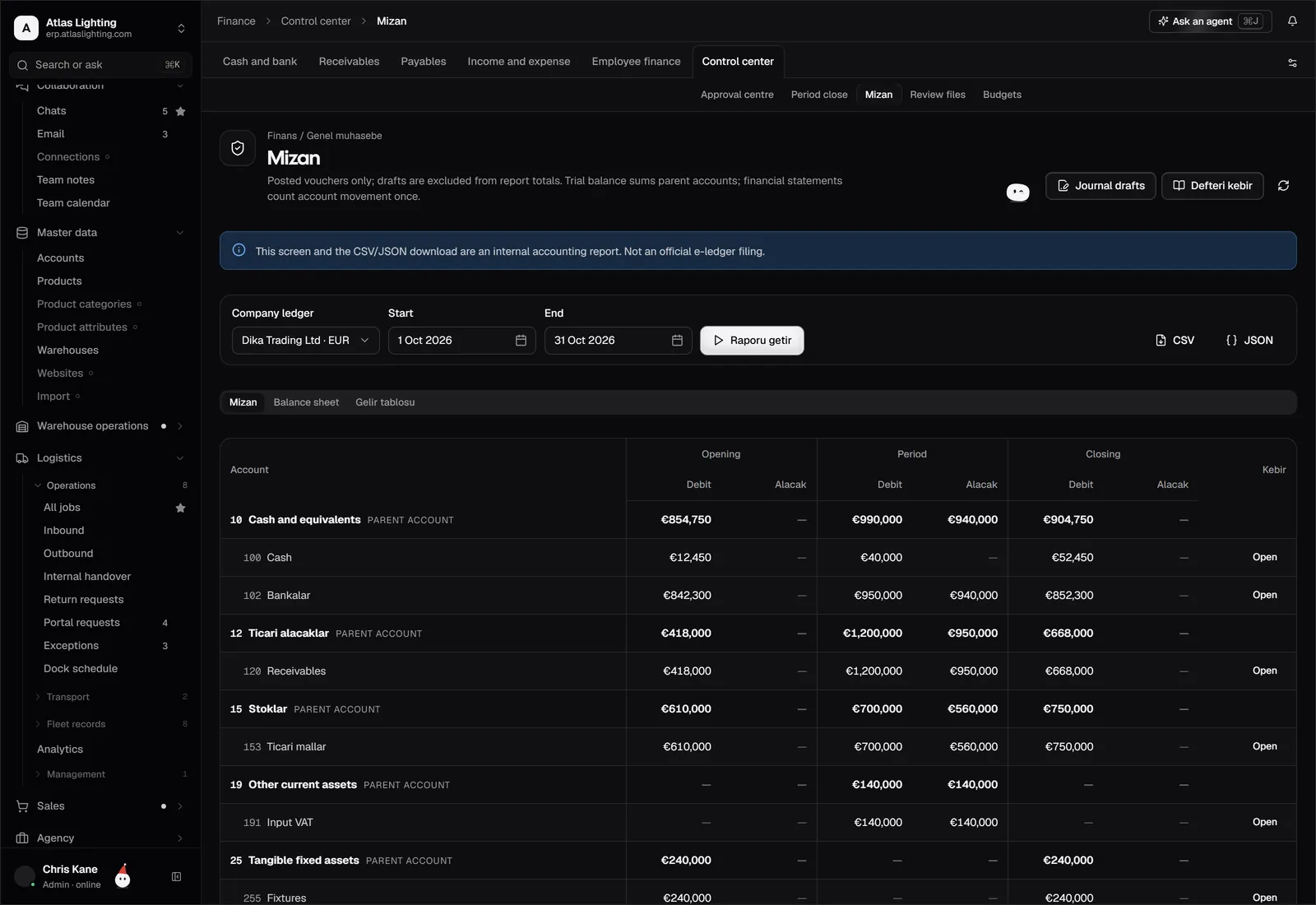Image resolution: width=1316 pixels, height=905 pixels.
Task: Click the shield icon beside the Mizan title
Action: coord(238,148)
